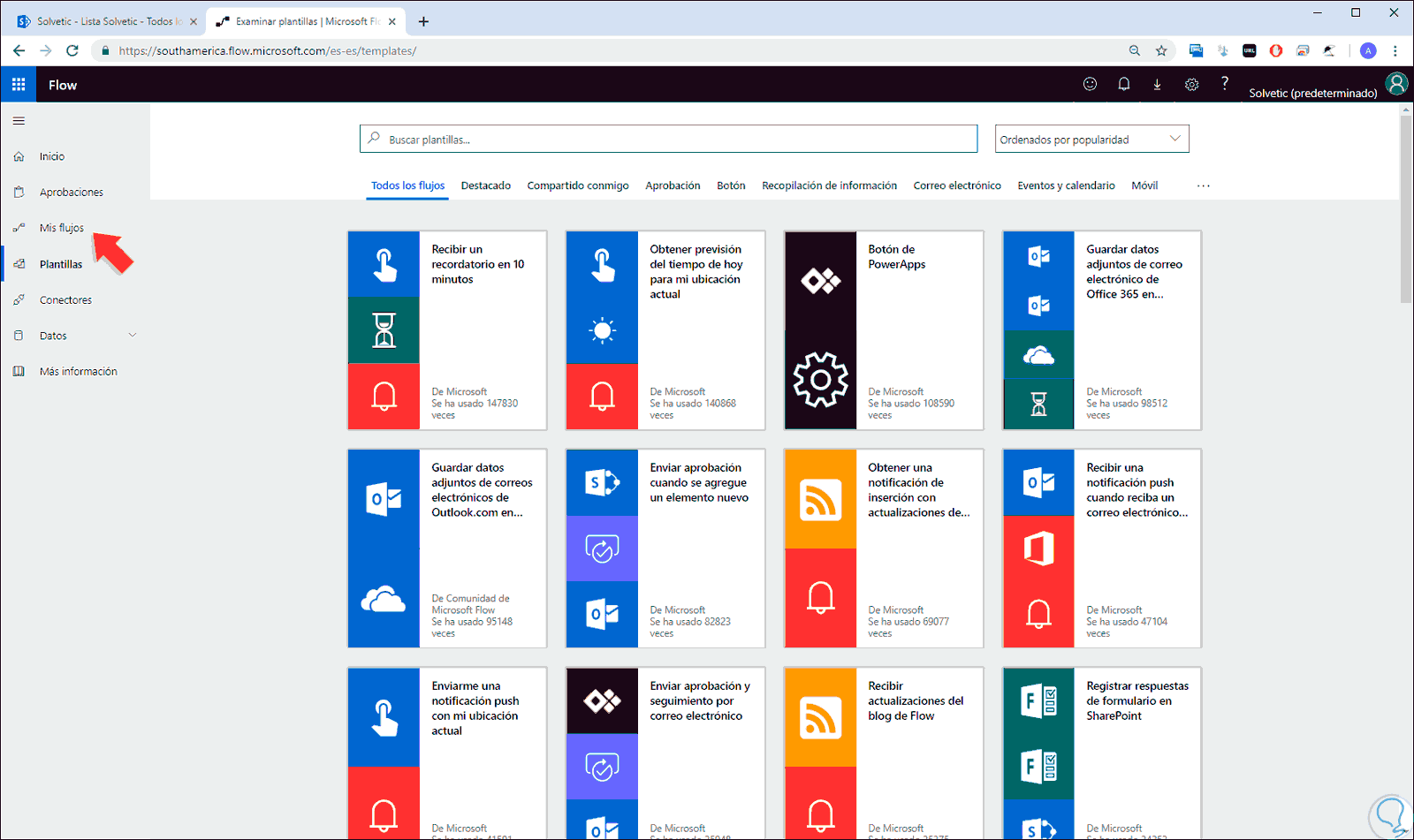This screenshot has width=1414, height=840.
Task: Click the Aprobaciones clipboard icon
Action: pos(19,192)
